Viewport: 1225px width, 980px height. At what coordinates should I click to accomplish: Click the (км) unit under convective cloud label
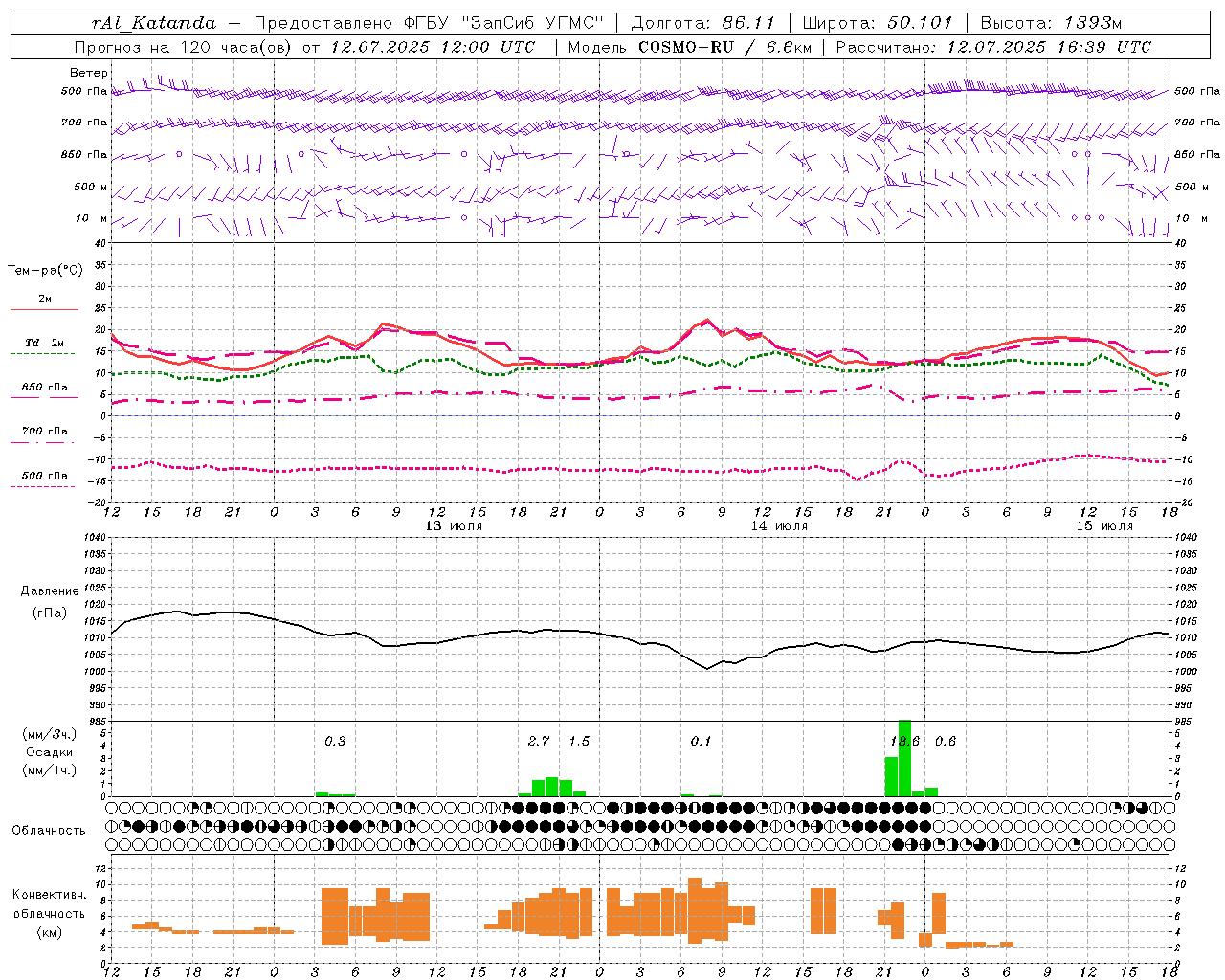pyautogui.click(x=49, y=932)
